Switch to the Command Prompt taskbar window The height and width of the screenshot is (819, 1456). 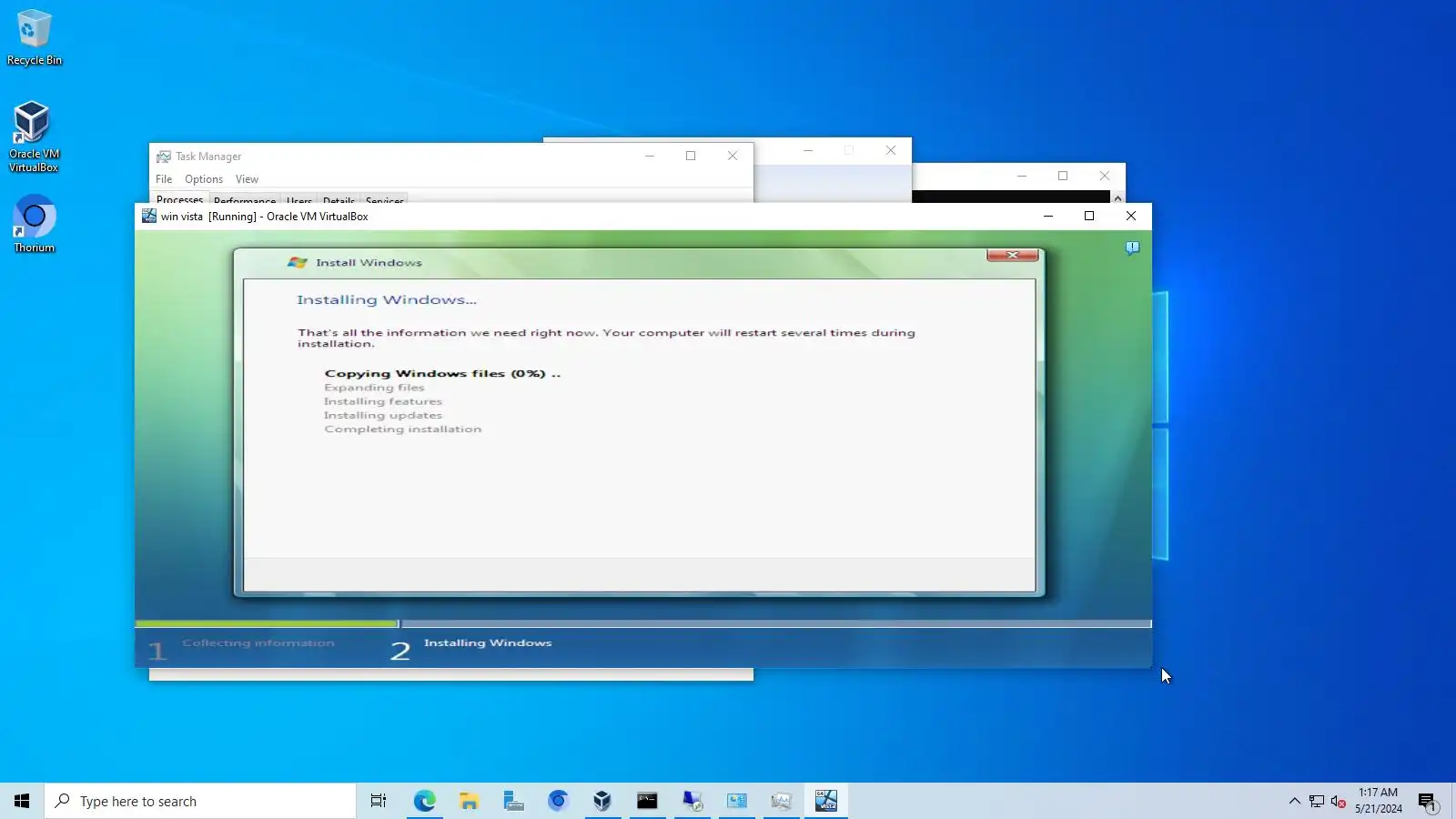coord(647,801)
